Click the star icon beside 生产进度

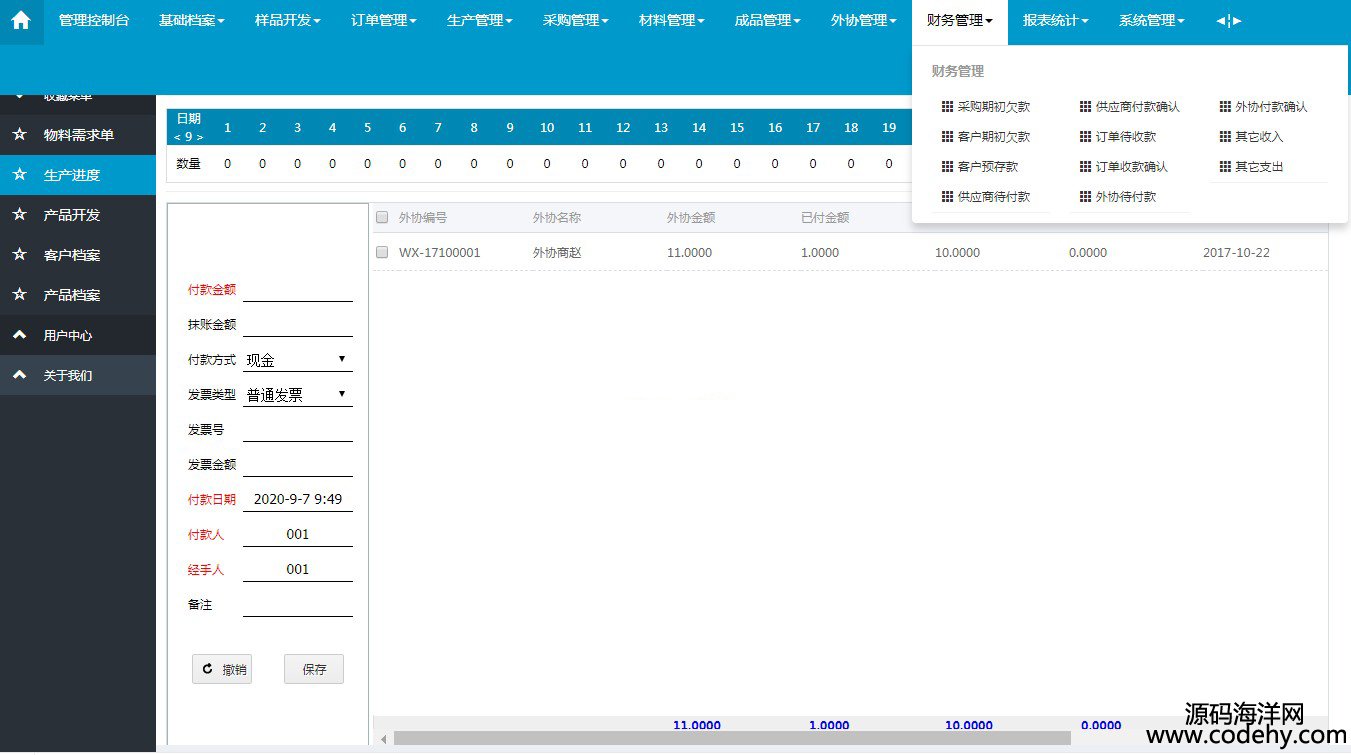click(19, 175)
